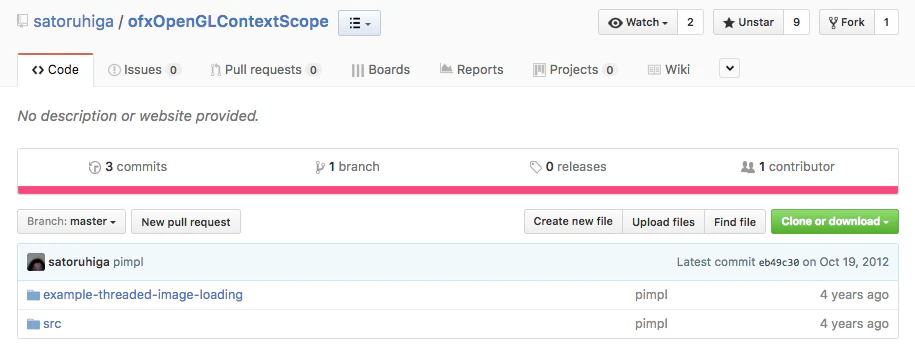
Task: Click the example-threaded-image-loading folder icon
Action: tap(33, 295)
